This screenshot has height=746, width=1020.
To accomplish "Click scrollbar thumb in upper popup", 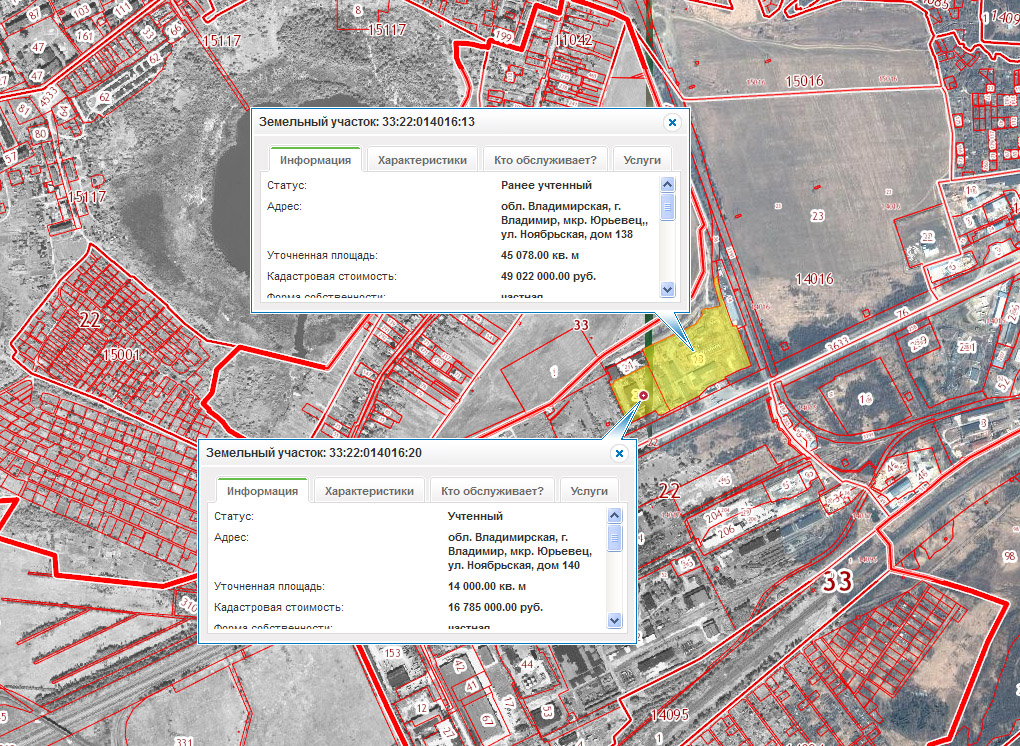I will click(667, 207).
